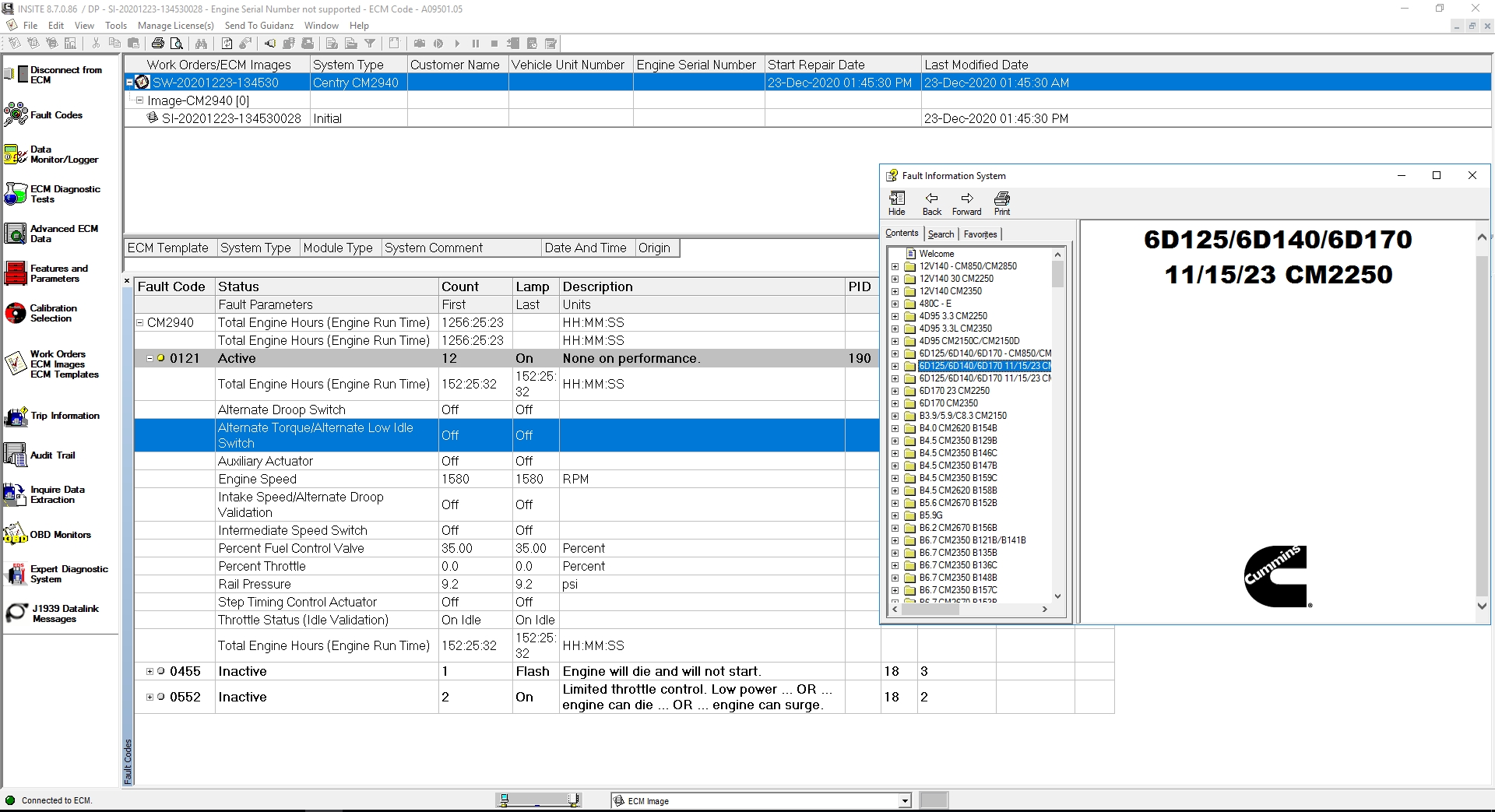This screenshot has height=812, width=1495.
Task: Open J1939 Datalink Messages
Action: 52,613
